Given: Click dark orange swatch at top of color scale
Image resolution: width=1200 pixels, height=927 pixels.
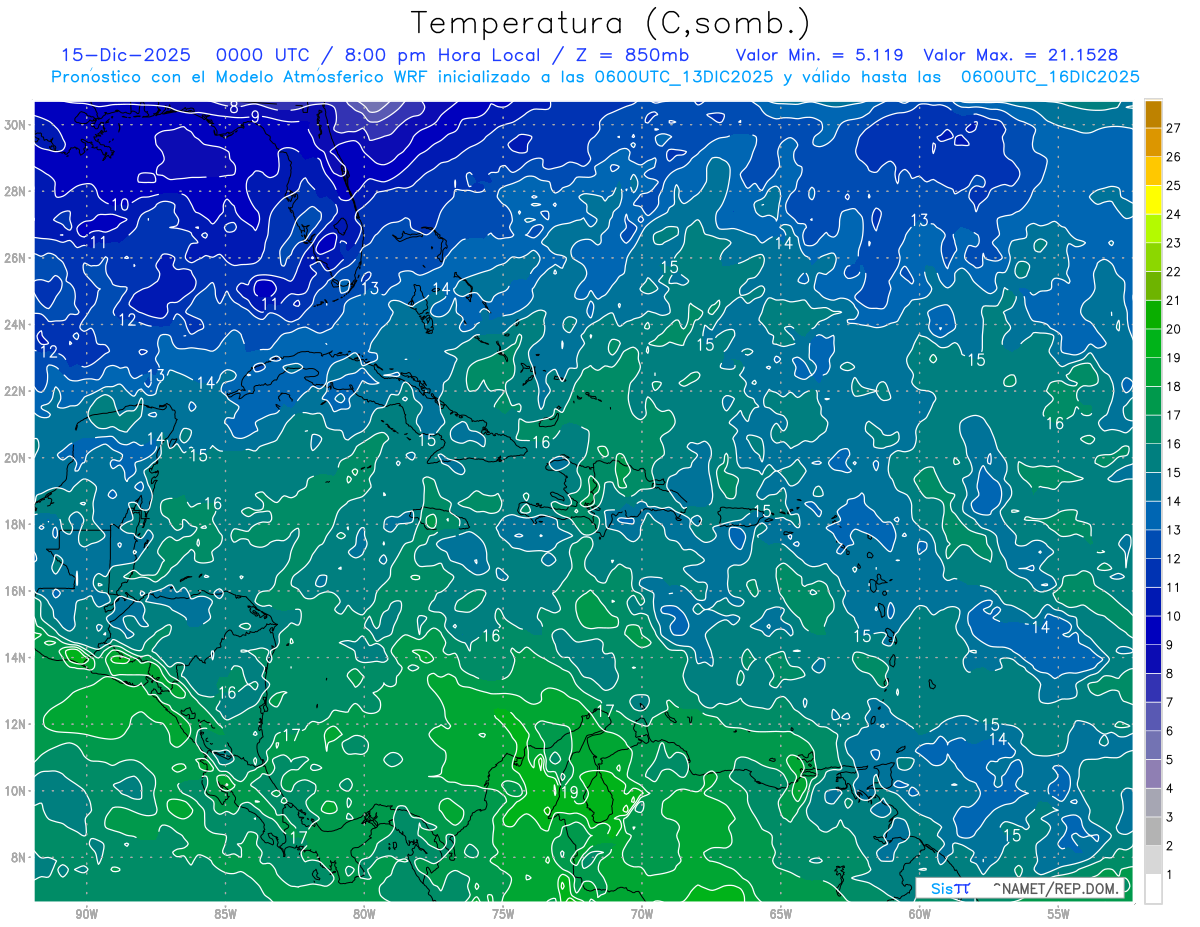Looking at the screenshot, I should pos(1153,114).
